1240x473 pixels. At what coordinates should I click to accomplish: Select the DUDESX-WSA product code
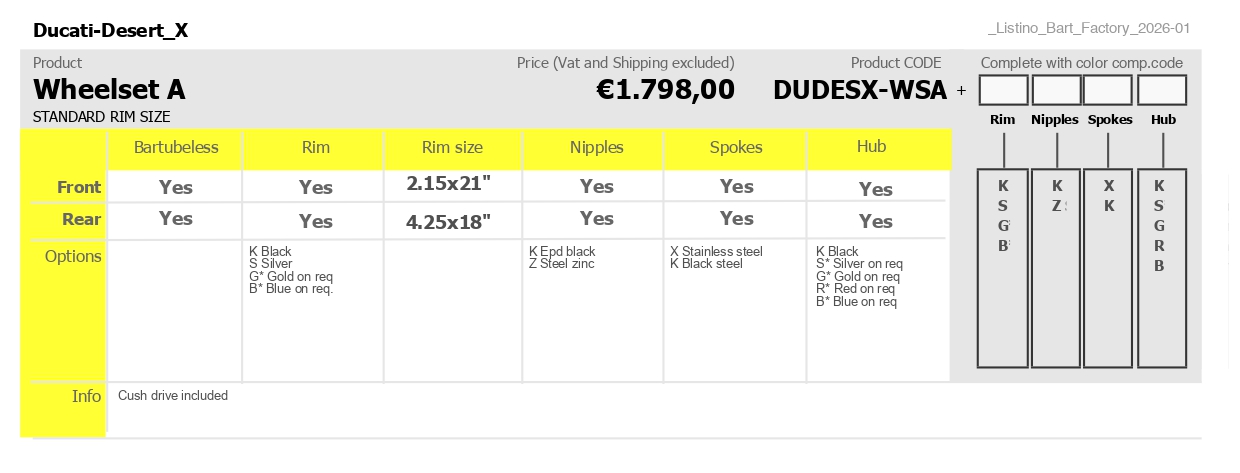pos(860,90)
